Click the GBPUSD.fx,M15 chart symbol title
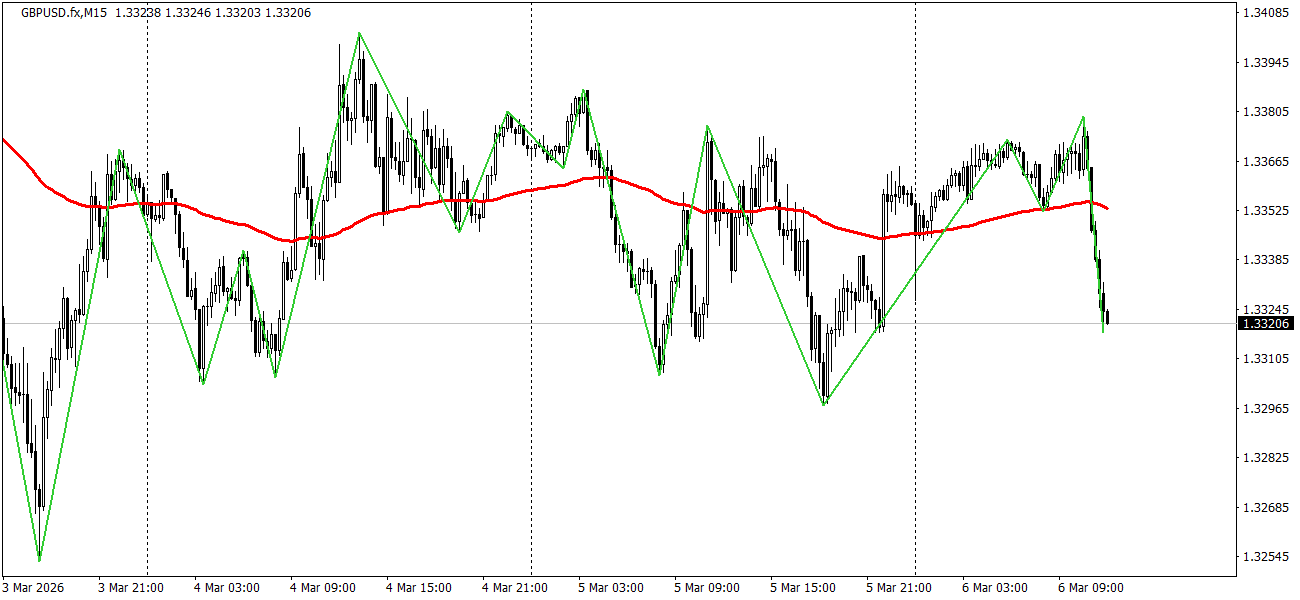 click(x=64, y=12)
